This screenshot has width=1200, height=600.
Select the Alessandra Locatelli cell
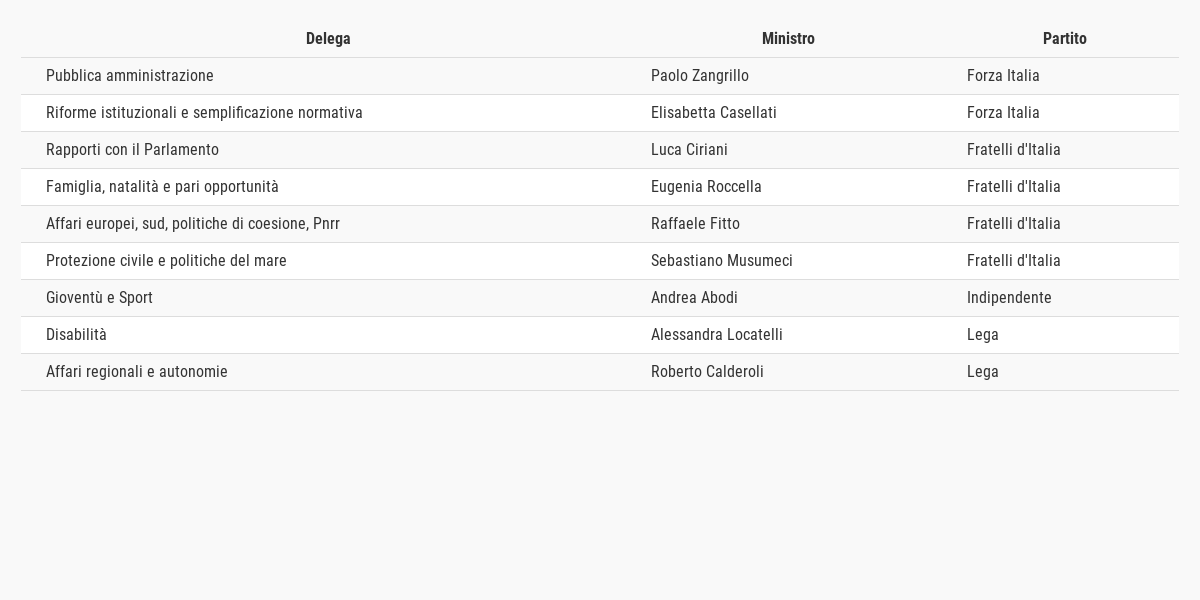[x=788, y=335]
